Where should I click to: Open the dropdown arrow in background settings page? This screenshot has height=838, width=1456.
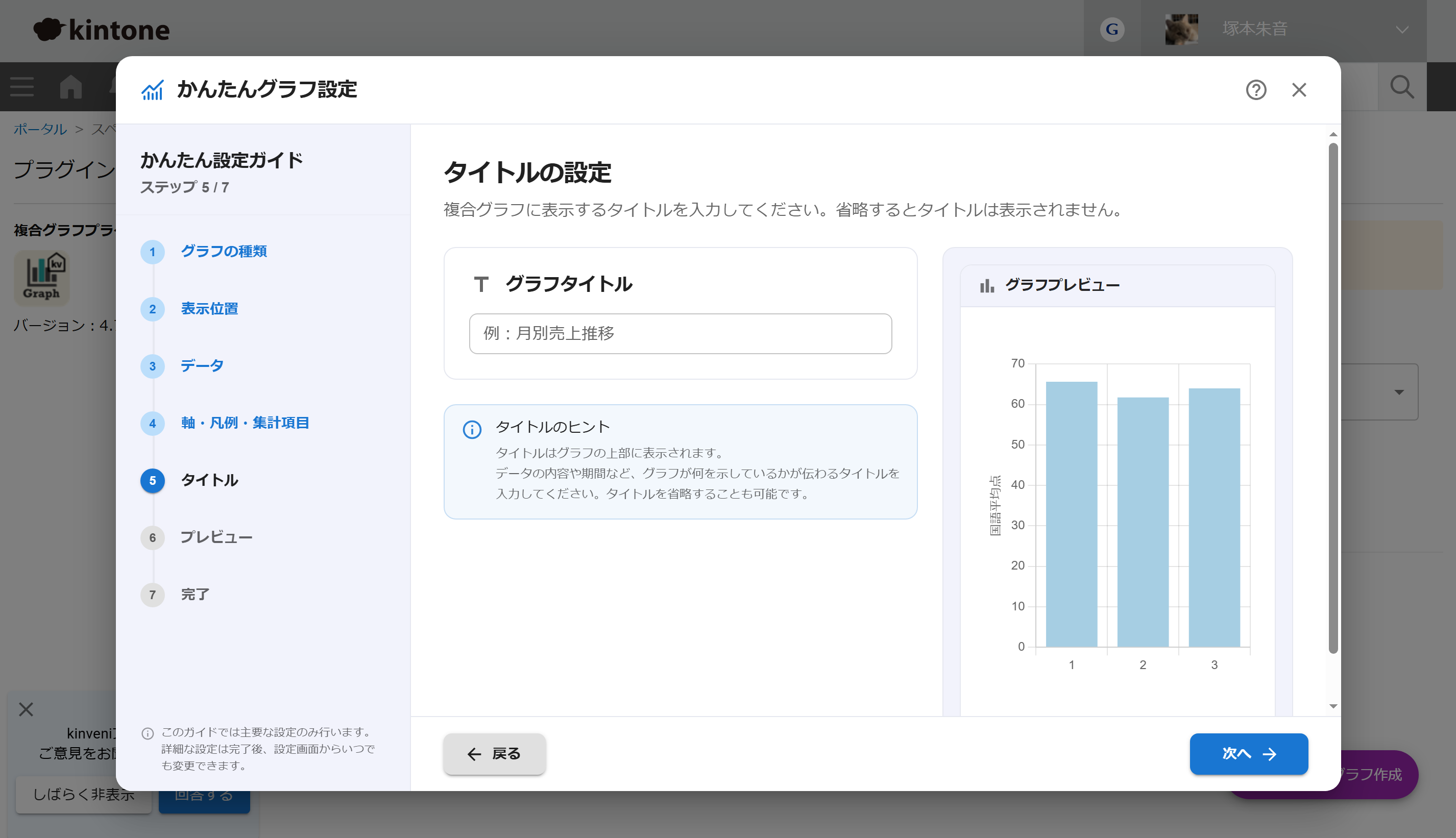click(1399, 392)
